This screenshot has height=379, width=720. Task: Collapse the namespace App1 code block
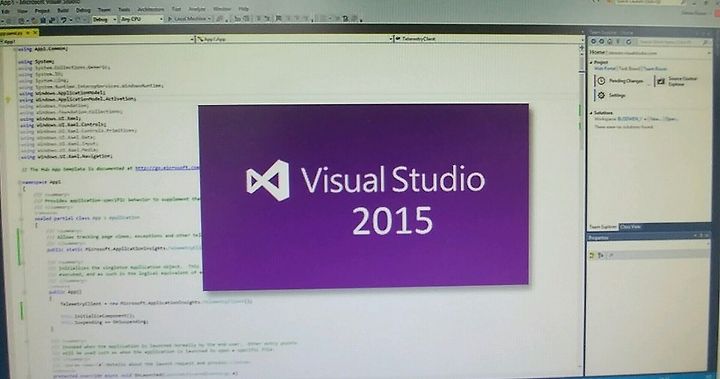coord(20,182)
